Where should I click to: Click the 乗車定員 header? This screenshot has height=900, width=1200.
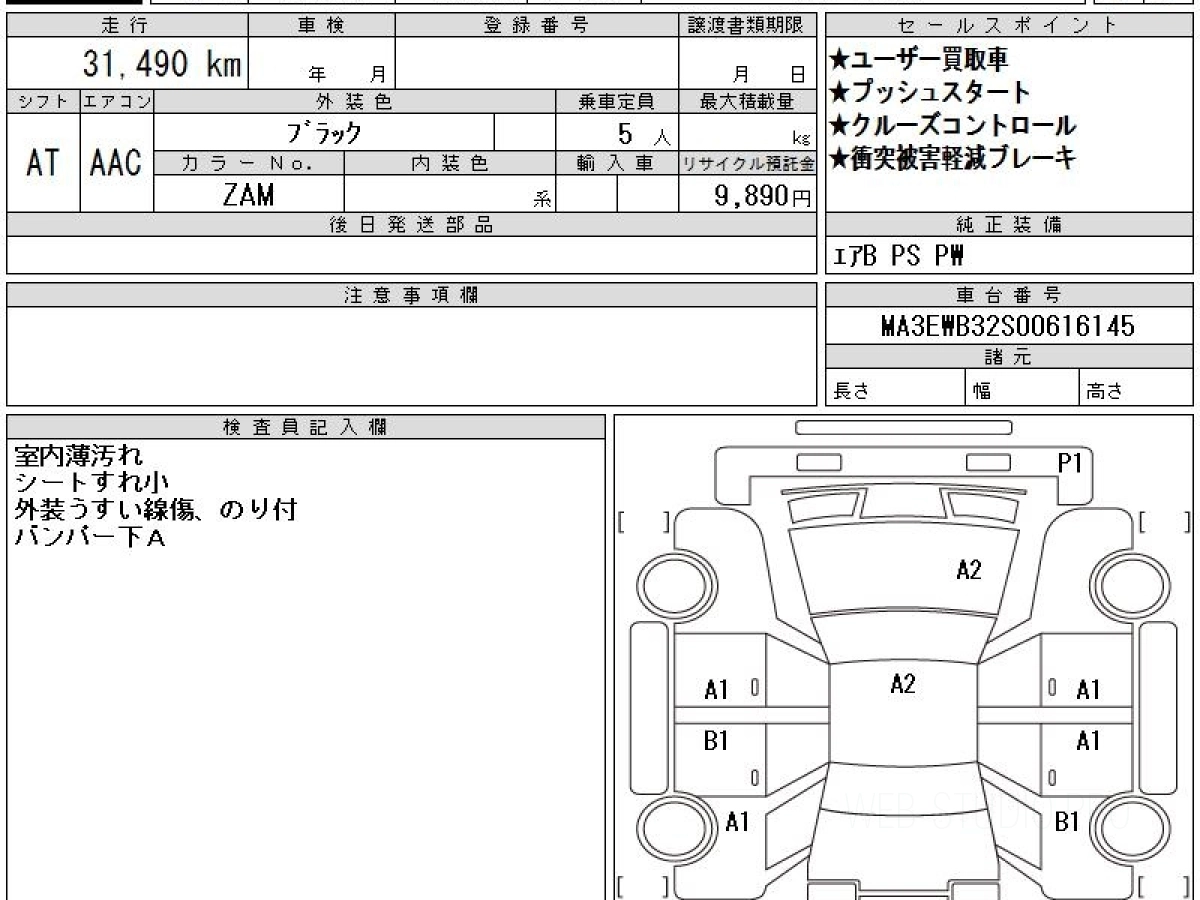point(617,101)
